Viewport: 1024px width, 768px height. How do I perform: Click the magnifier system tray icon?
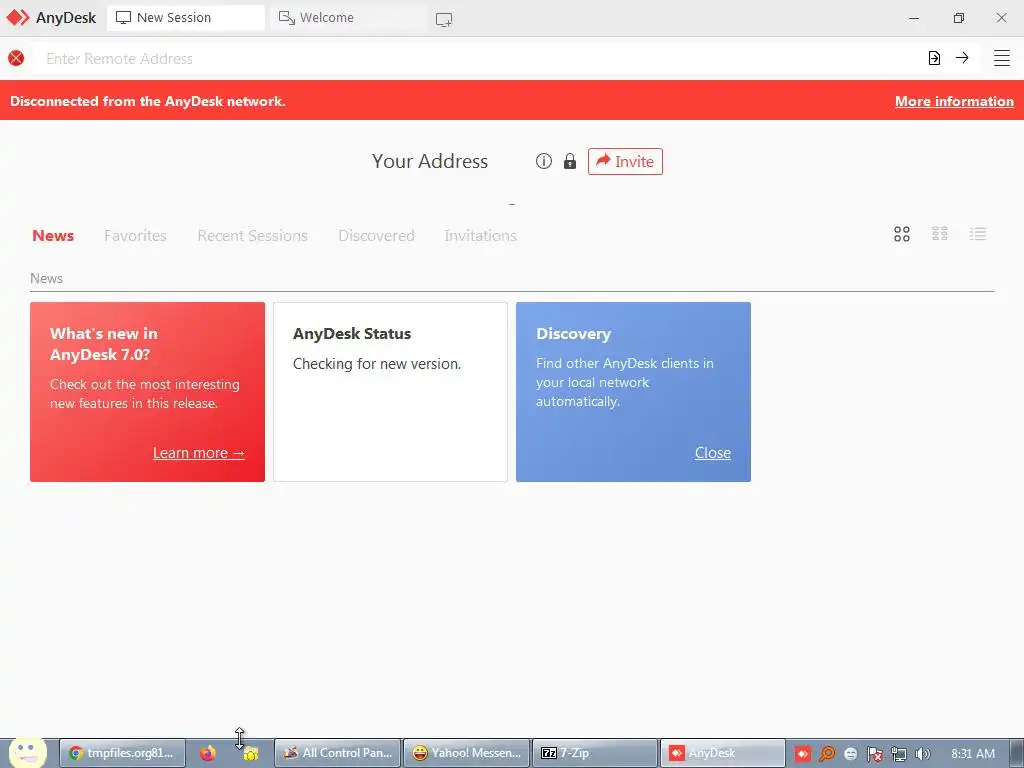point(827,754)
